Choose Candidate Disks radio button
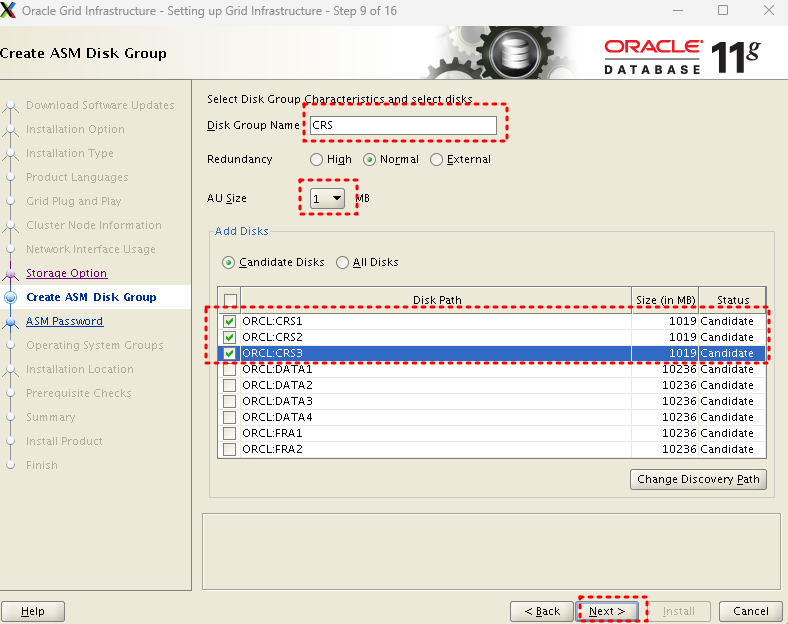This screenshot has width=788, height=624. point(228,262)
